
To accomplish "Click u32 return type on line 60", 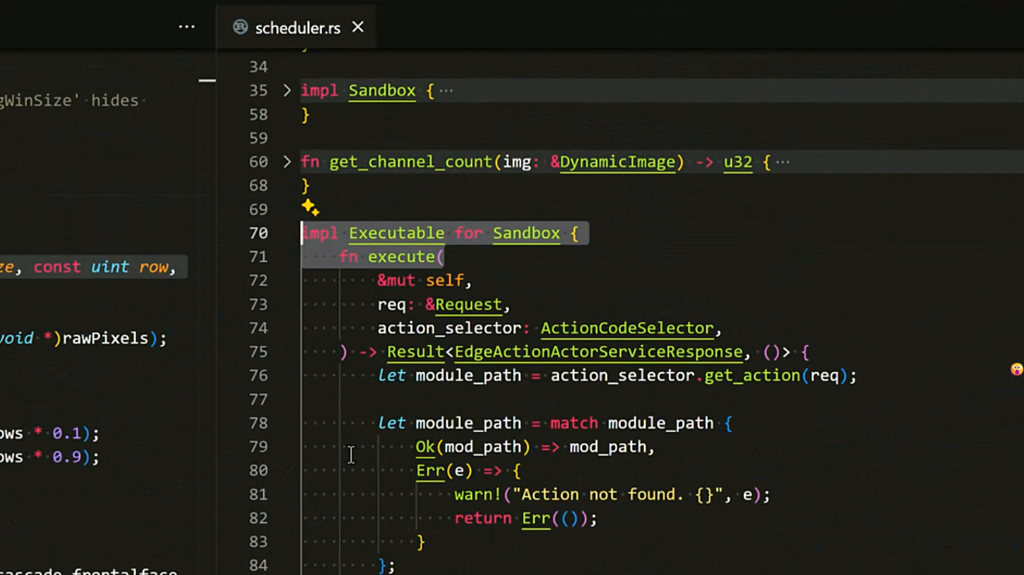I will pyautogui.click(x=738, y=162).
